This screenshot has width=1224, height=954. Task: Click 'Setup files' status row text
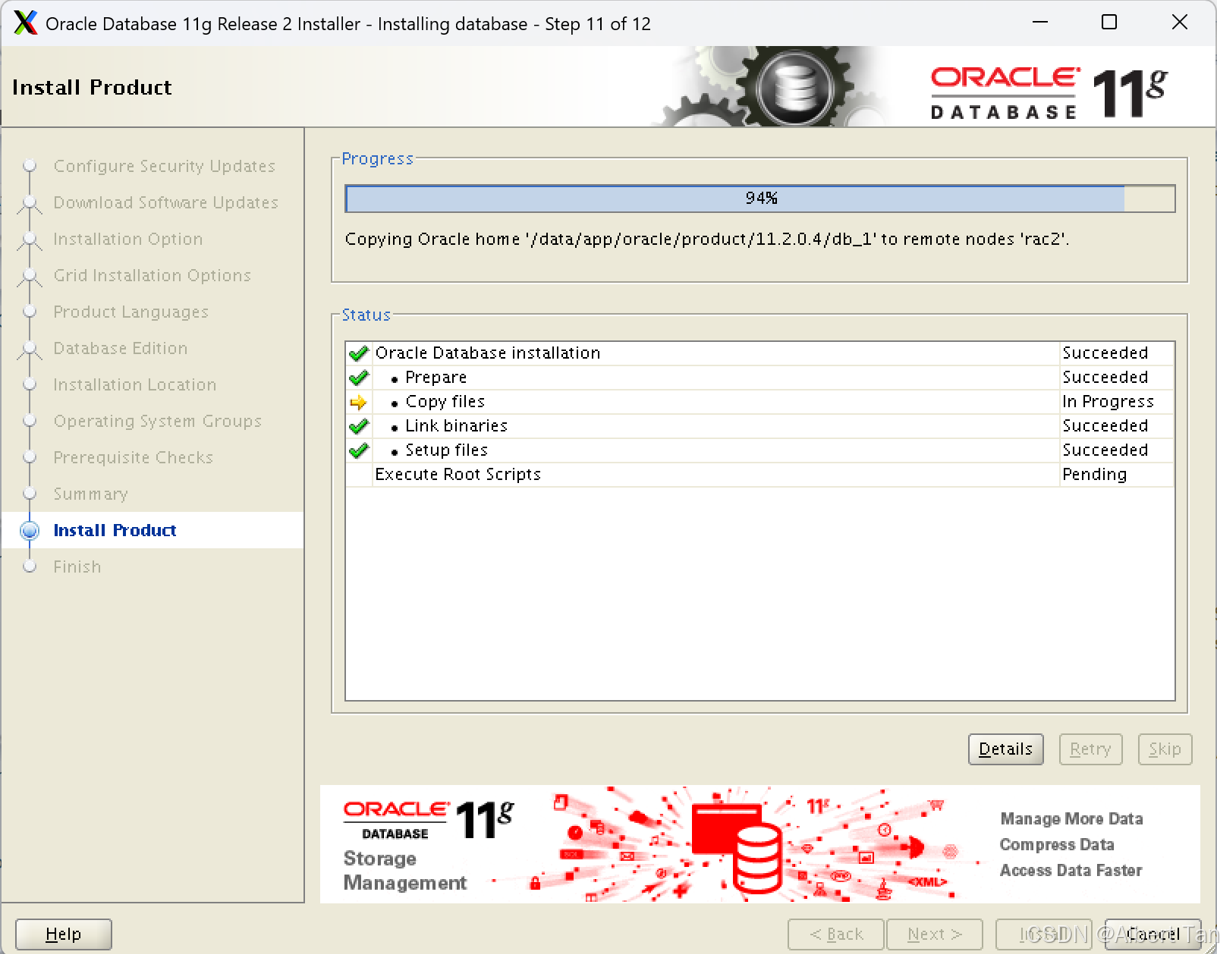[446, 451]
